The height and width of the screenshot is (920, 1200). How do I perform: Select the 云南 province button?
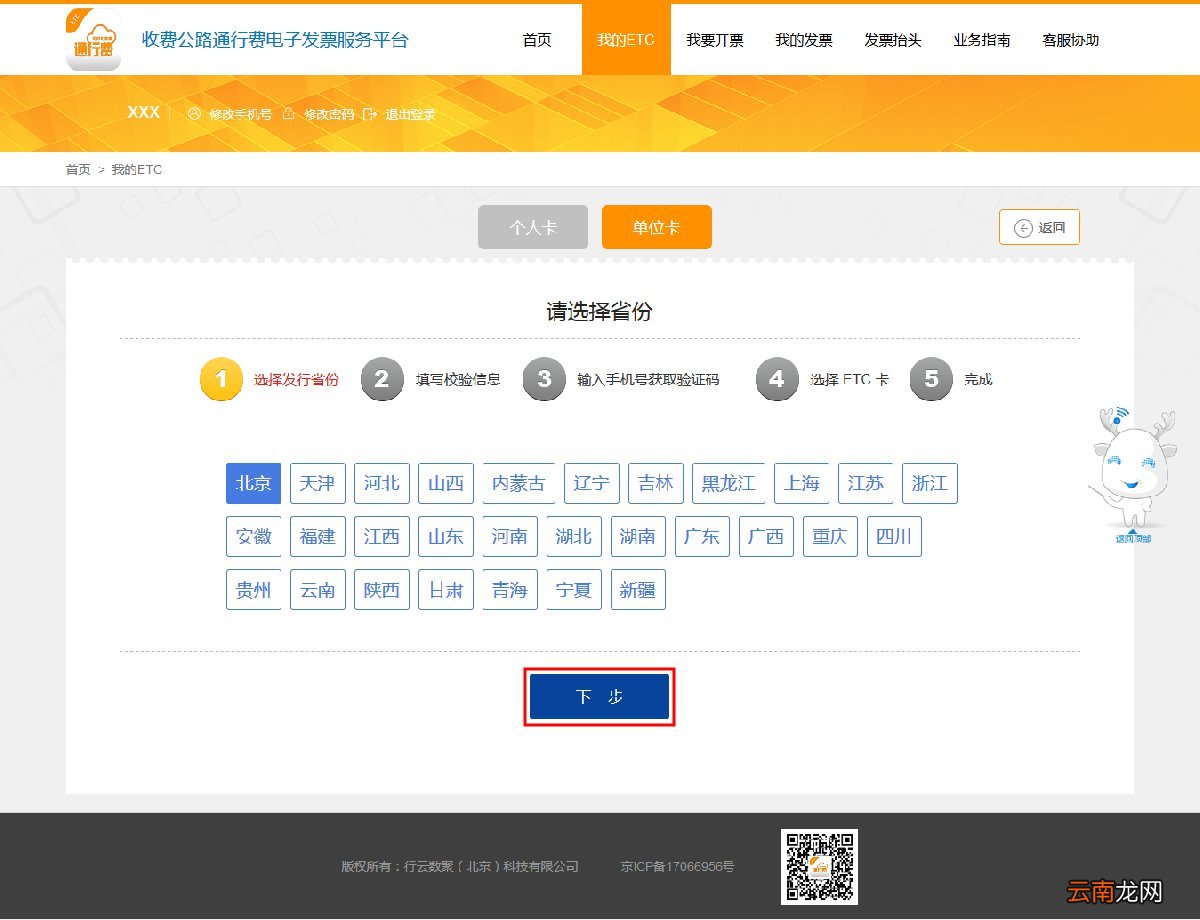[317, 590]
